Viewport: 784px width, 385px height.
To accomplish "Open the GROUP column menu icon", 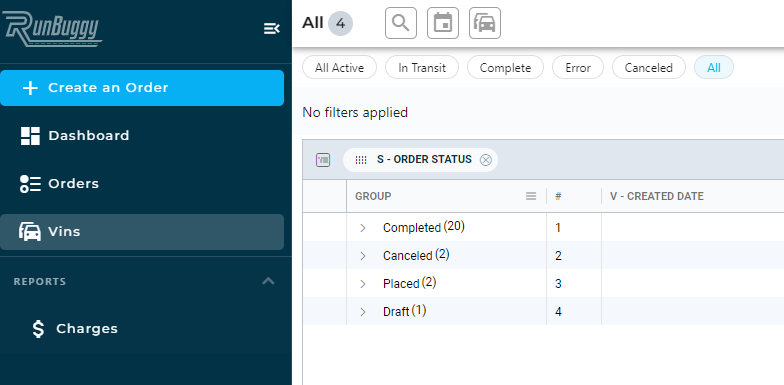I will (531, 196).
